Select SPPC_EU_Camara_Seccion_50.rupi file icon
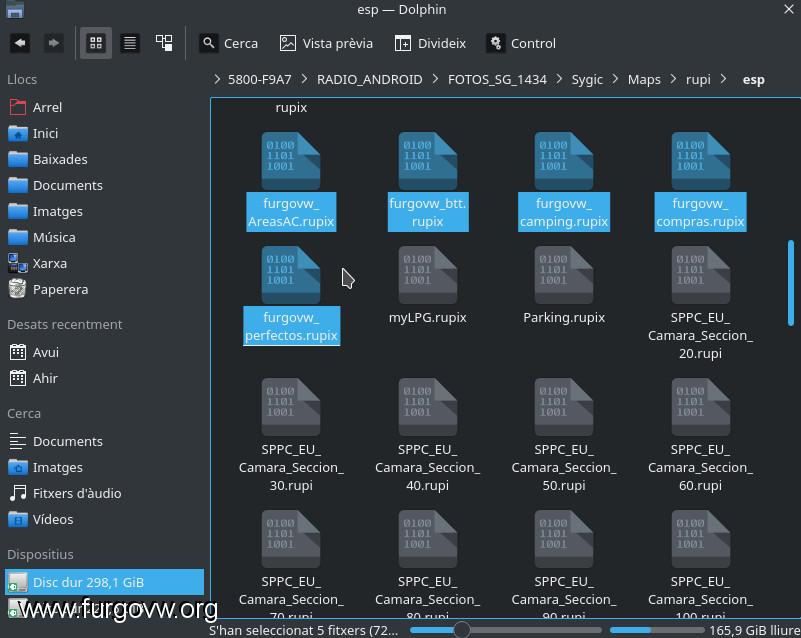This screenshot has height=638, width=801. (564, 407)
